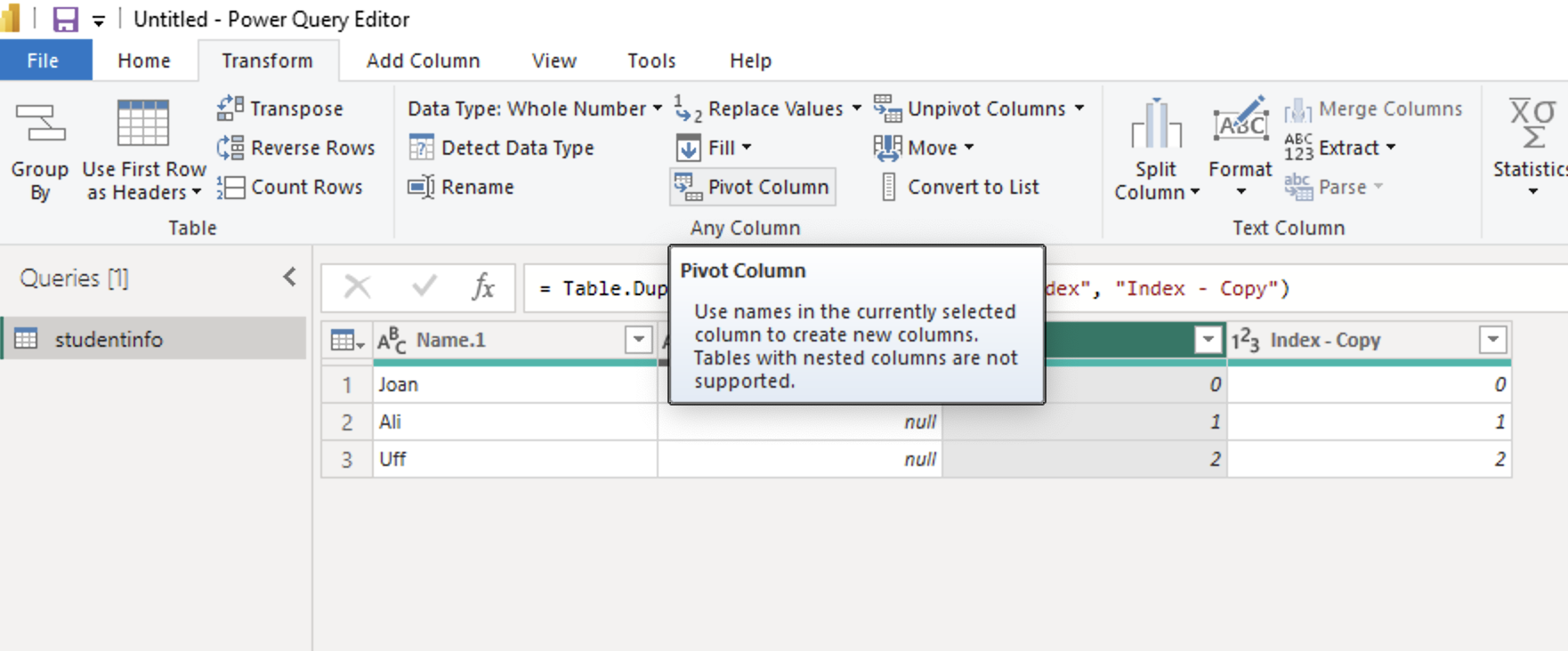This screenshot has width=1568, height=651.
Task: Expand the Use First Row as Headers dropdown
Action: coord(197,192)
